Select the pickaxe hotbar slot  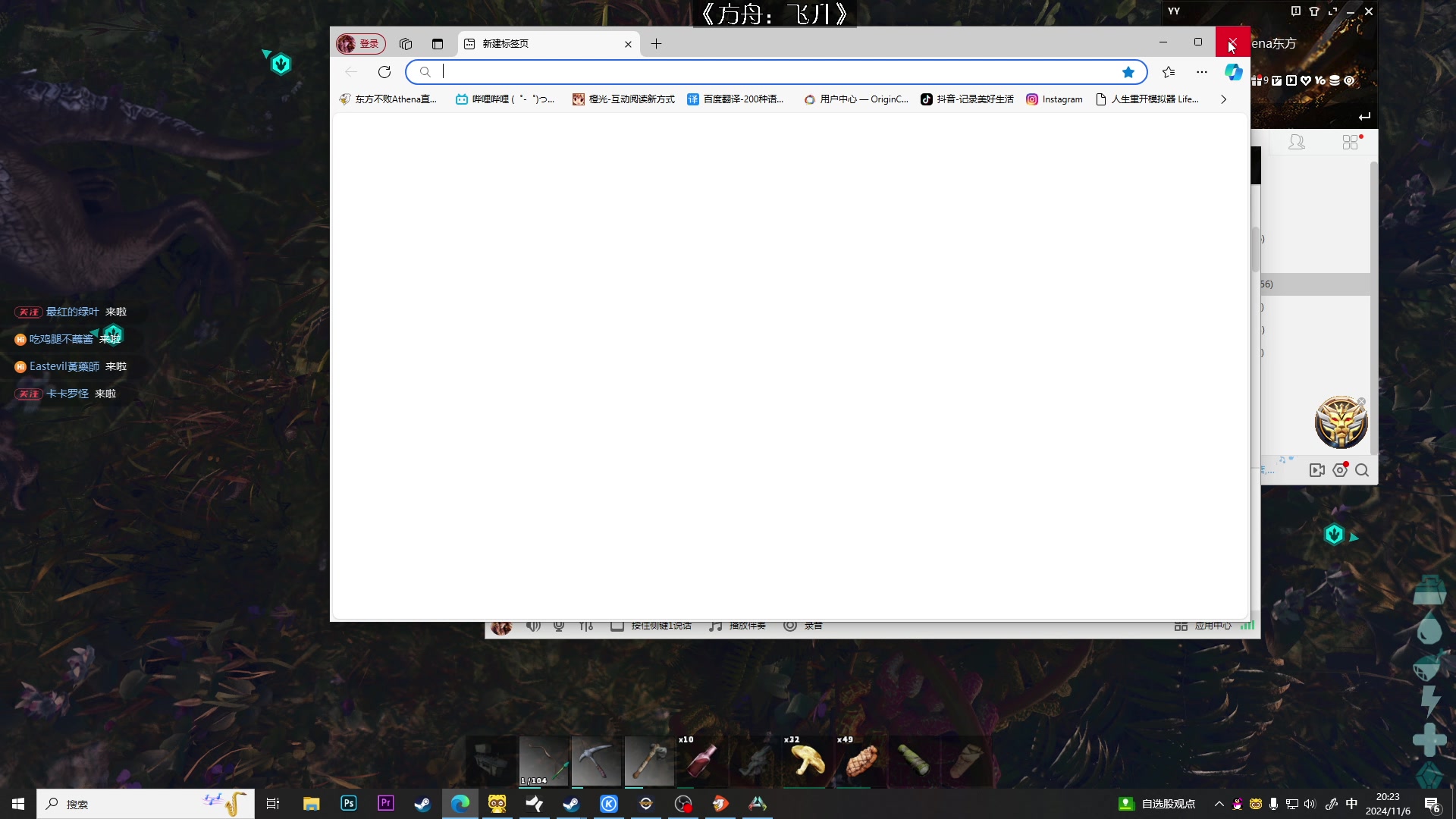pos(597,761)
